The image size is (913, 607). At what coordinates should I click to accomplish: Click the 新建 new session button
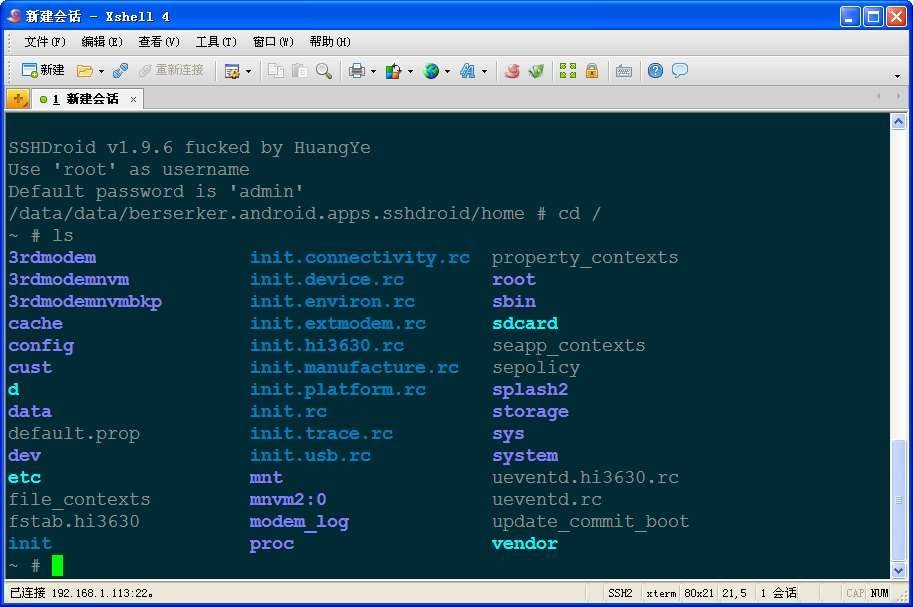point(43,70)
